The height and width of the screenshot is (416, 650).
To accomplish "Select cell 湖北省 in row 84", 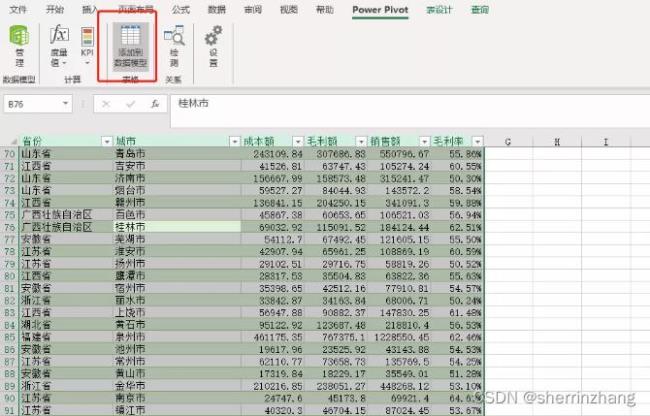I will point(66,325).
